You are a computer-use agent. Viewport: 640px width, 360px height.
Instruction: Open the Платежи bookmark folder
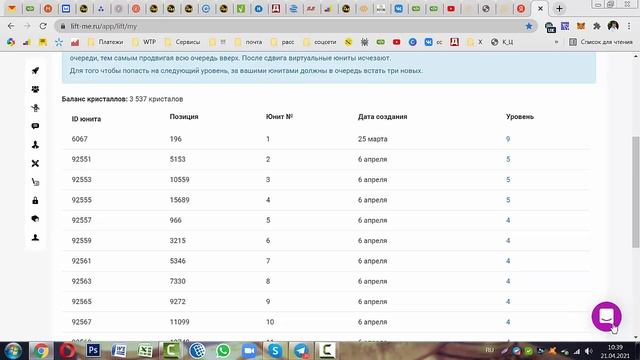click(106, 42)
